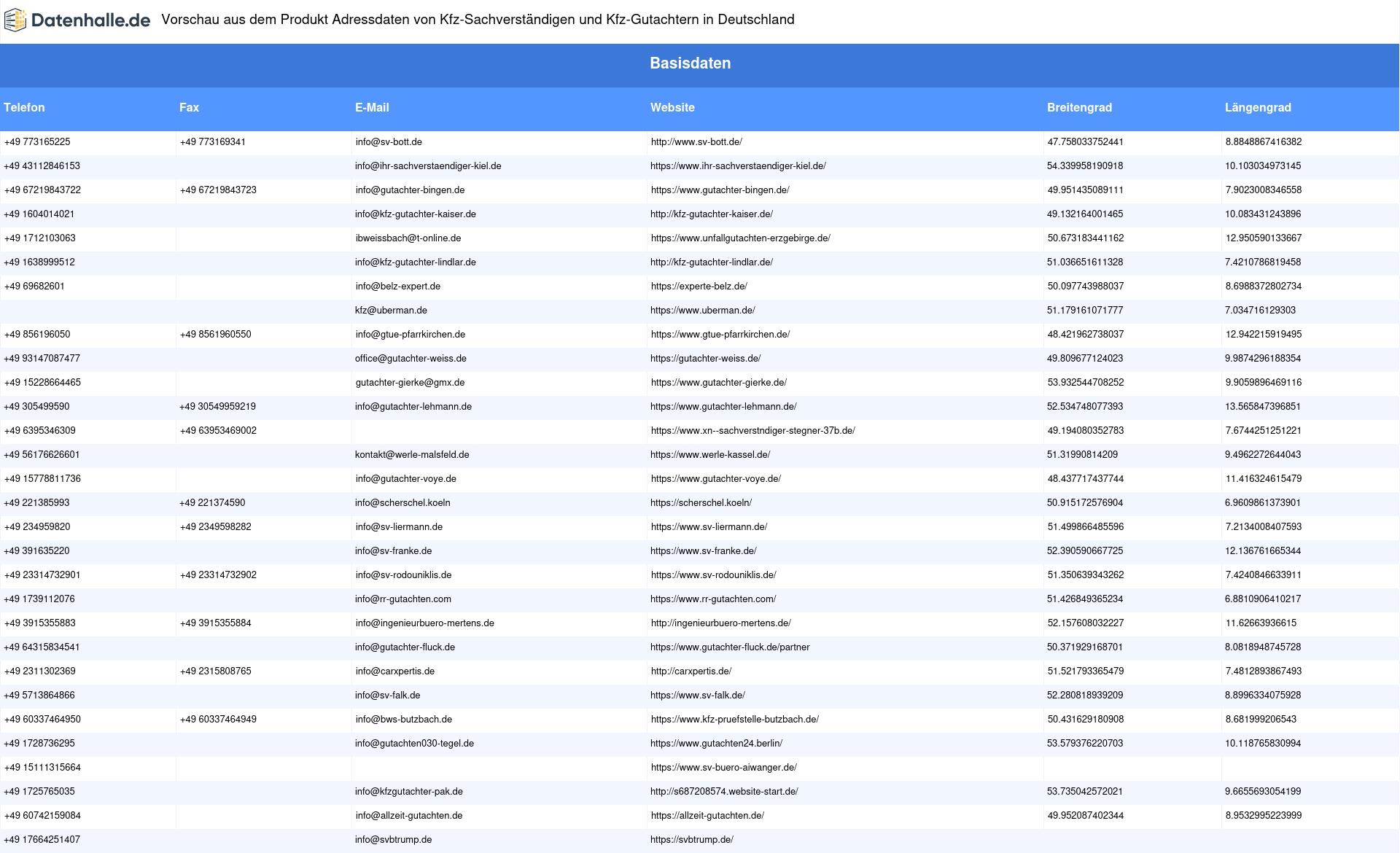Screen dimensions: 1400x853
Task: Select email info@sv-bott.de
Action: pos(389,142)
